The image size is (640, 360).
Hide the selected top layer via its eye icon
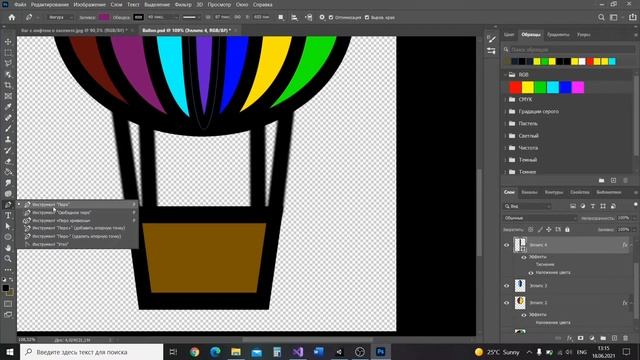click(x=507, y=245)
